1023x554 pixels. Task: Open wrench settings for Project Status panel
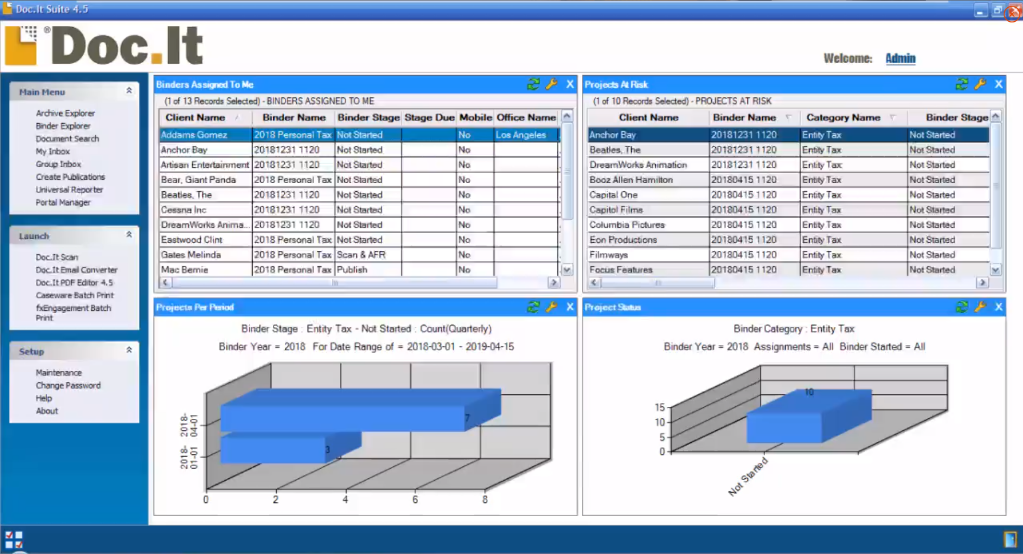(x=980, y=307)
